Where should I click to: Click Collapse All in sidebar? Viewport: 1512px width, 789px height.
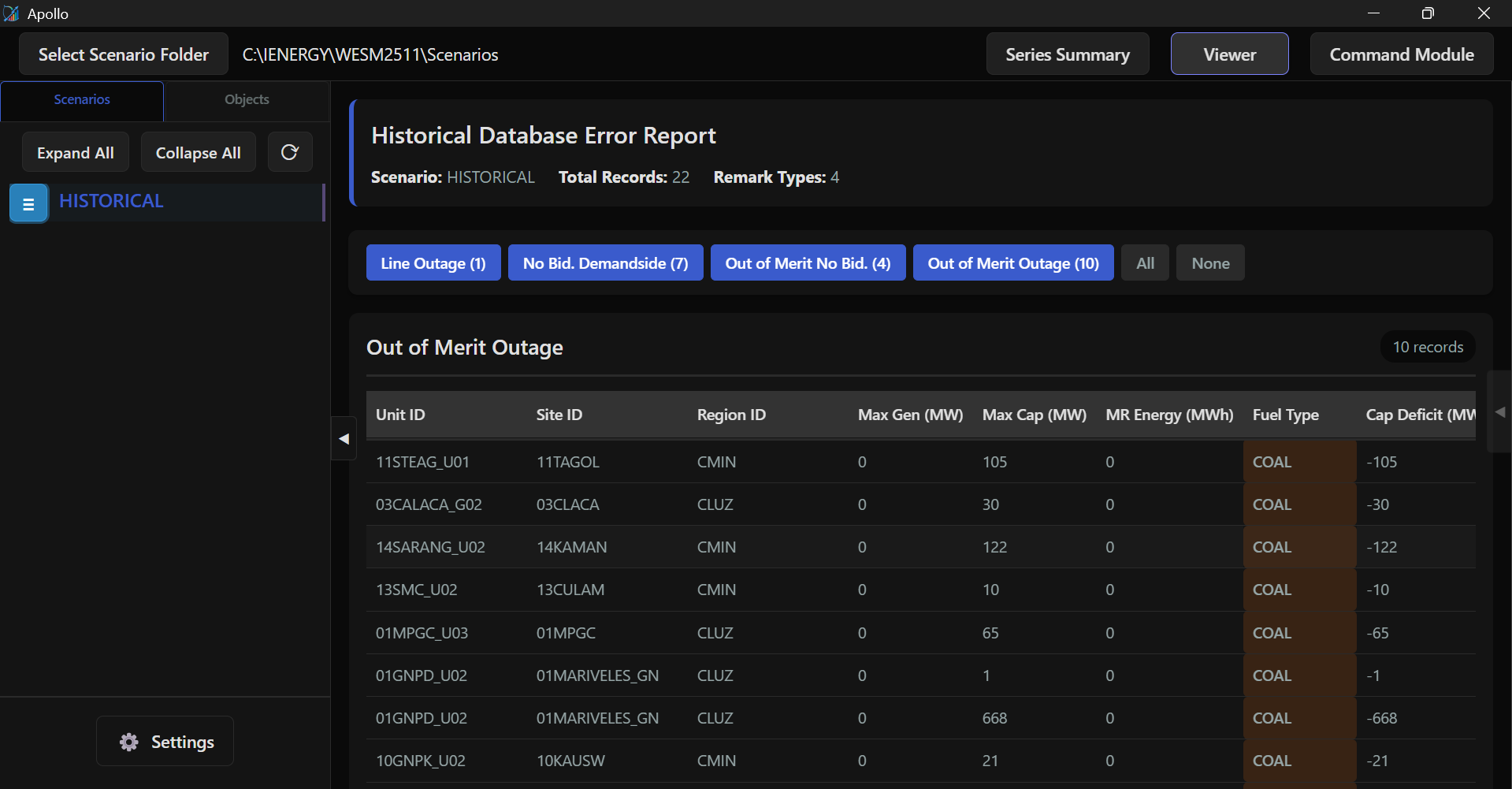coord(198,153)
